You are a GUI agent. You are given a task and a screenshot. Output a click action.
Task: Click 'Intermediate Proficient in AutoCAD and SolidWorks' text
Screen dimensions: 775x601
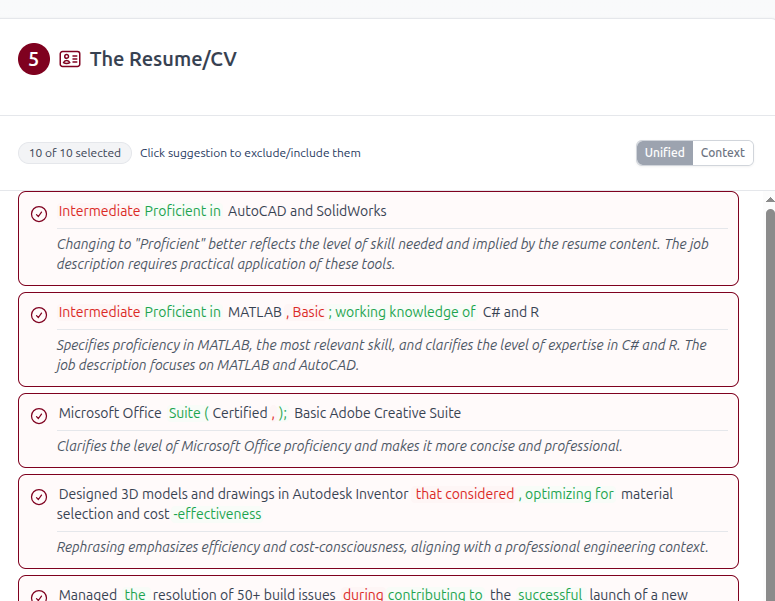coord(222,211)
